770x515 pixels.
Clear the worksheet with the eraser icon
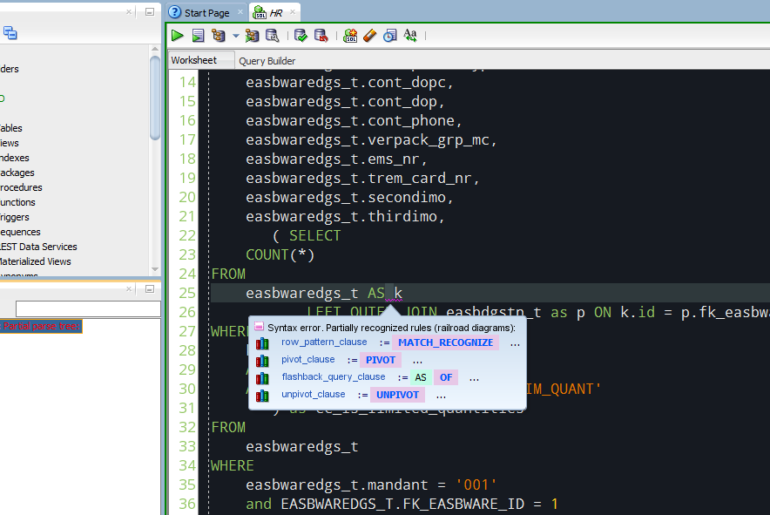(370, 36)
